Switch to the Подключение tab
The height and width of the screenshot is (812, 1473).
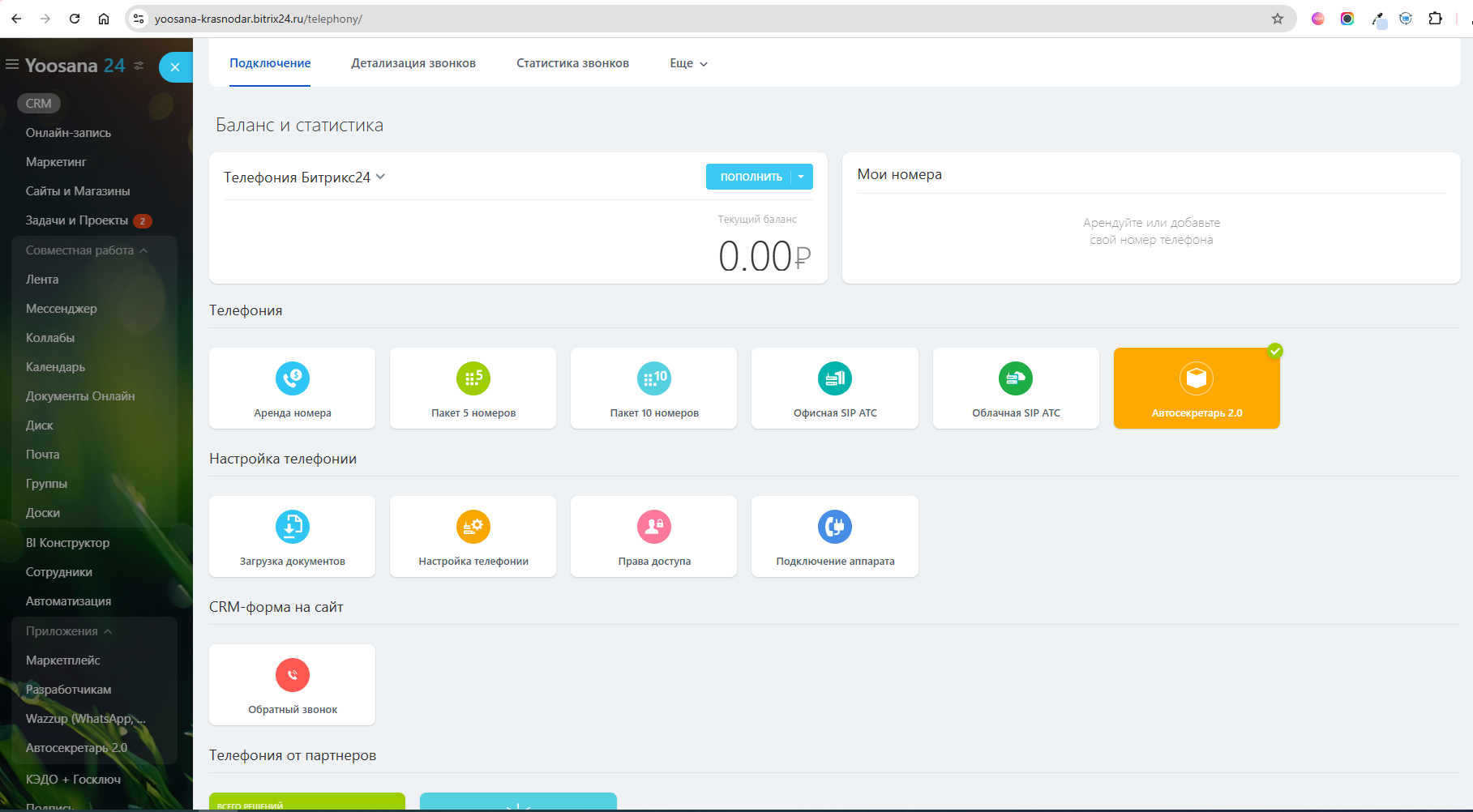point(270,63)
